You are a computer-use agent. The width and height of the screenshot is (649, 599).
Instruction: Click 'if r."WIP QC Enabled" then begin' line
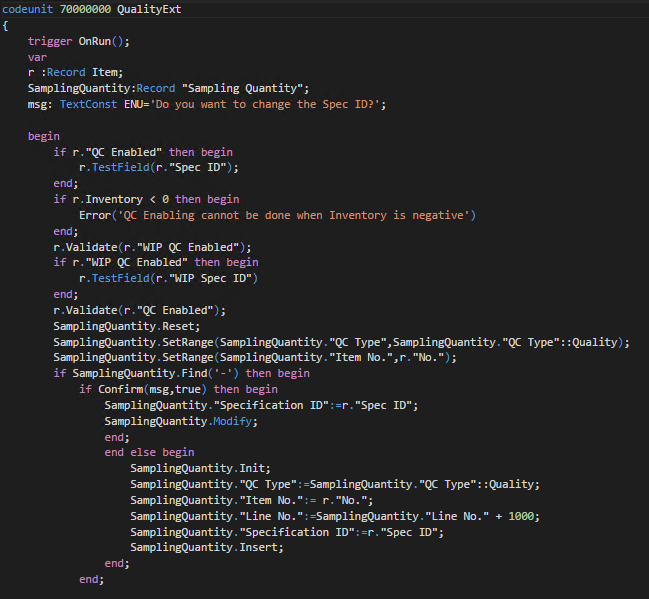click(156, 262)
